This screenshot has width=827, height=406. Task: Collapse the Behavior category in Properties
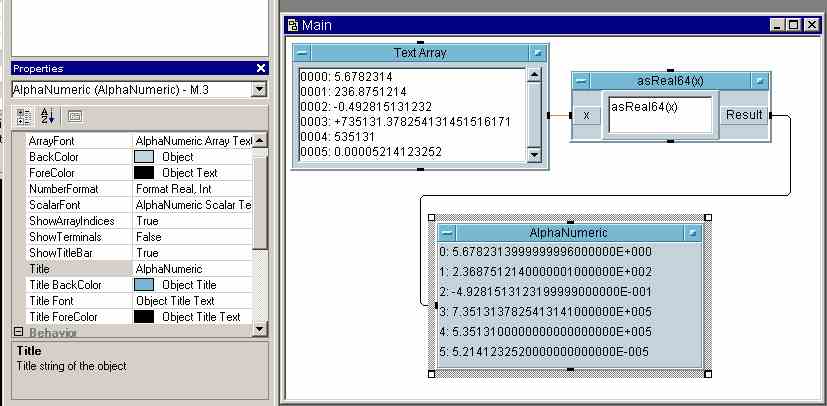17,332
